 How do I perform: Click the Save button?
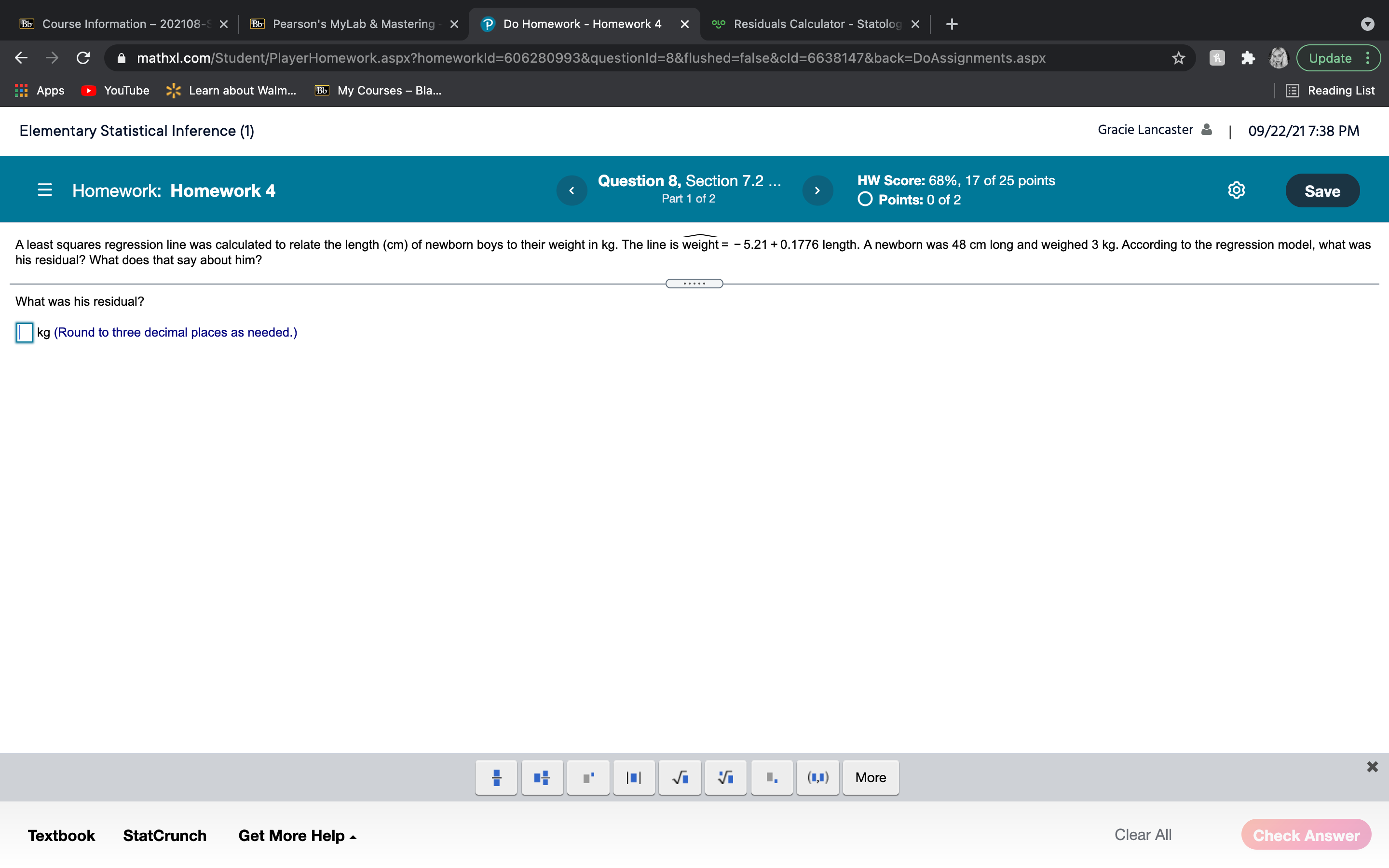tap(1322, 190)
